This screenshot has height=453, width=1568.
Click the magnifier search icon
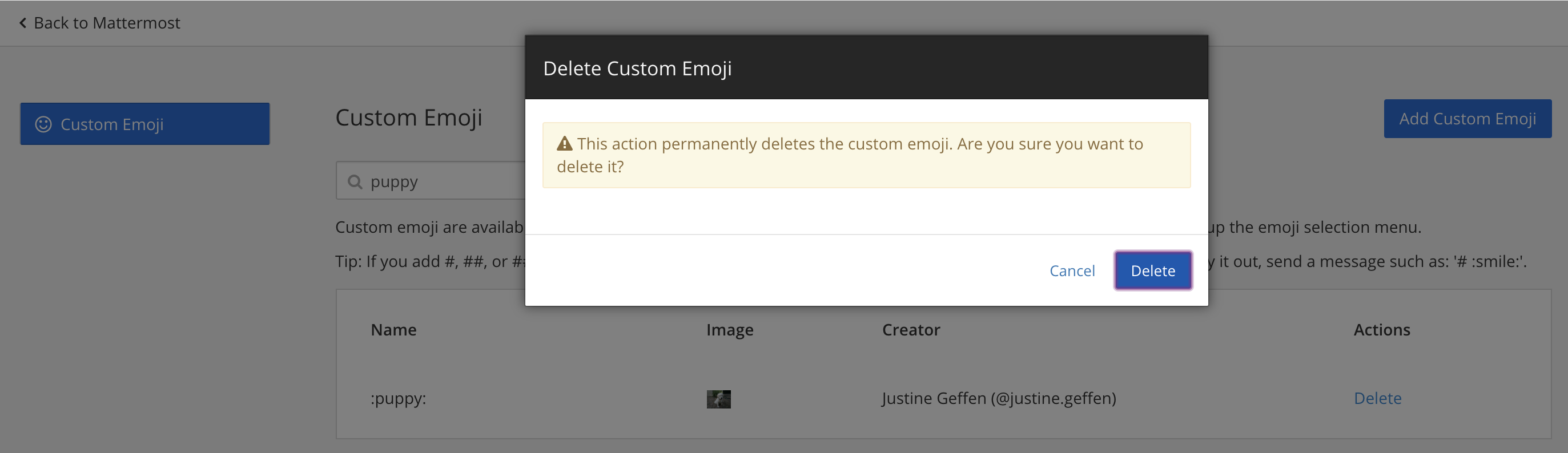click(x=355, y=182)
